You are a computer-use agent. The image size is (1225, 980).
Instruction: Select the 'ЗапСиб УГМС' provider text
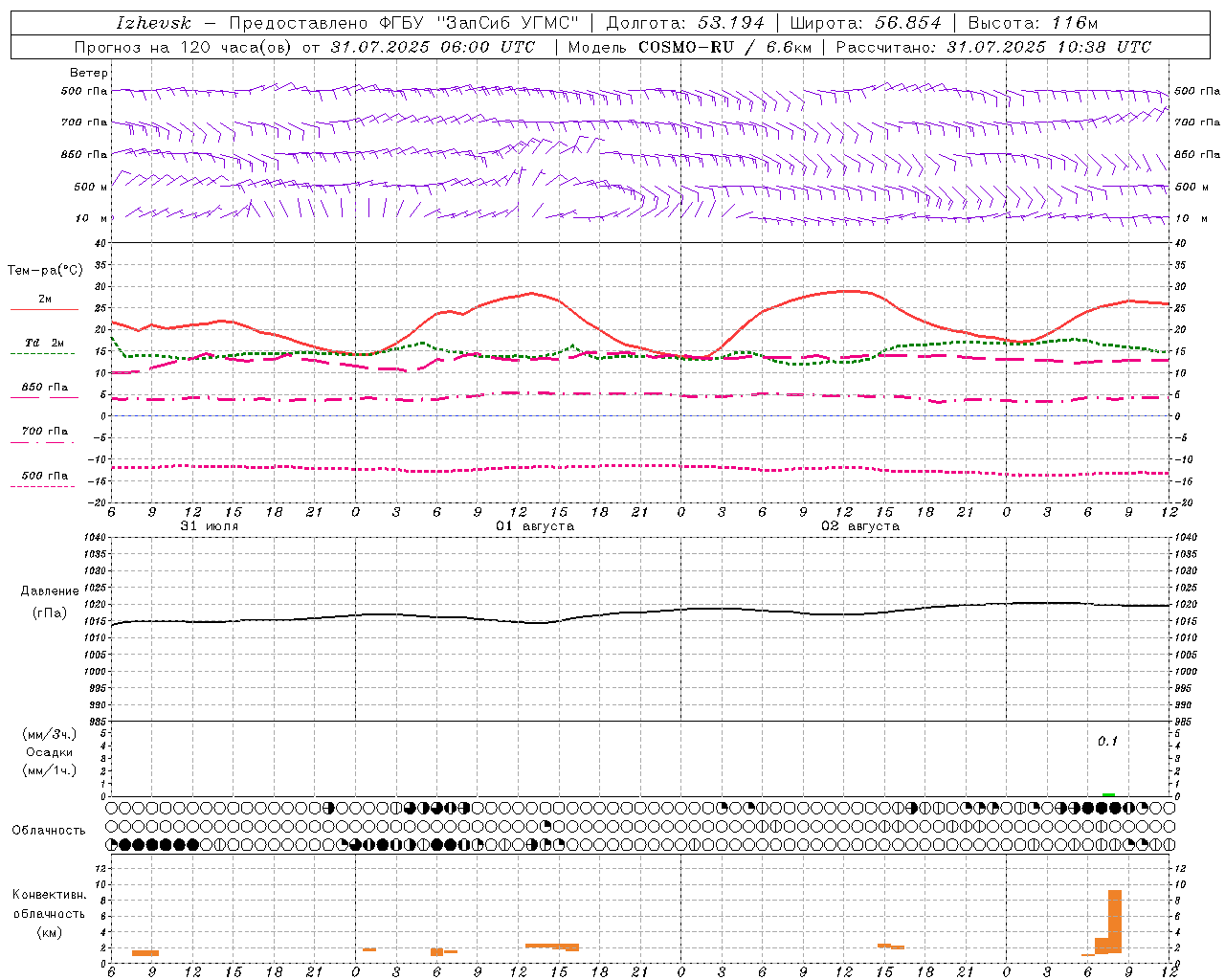tap(507, 23)
